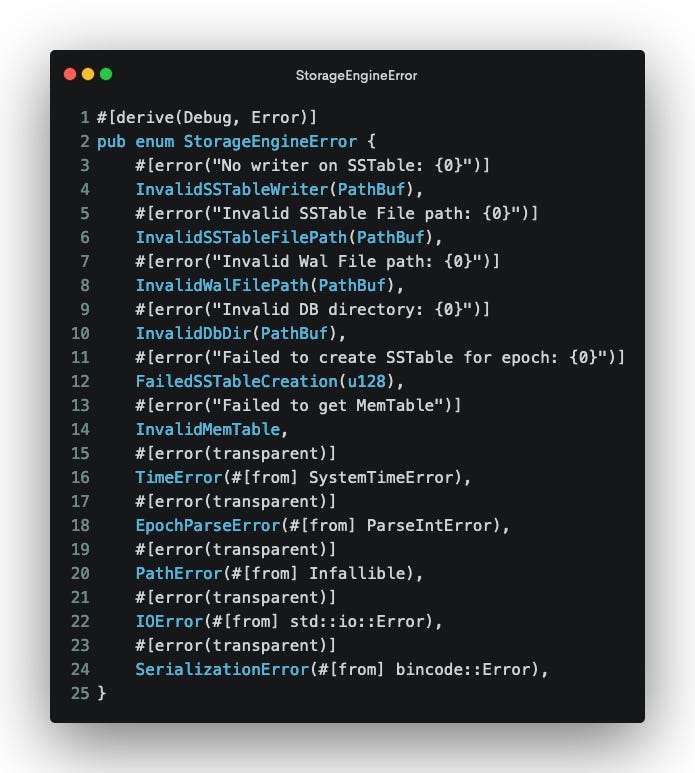
Task: Click bincode::Error on the SerializationError line
Action: (463, 669)
